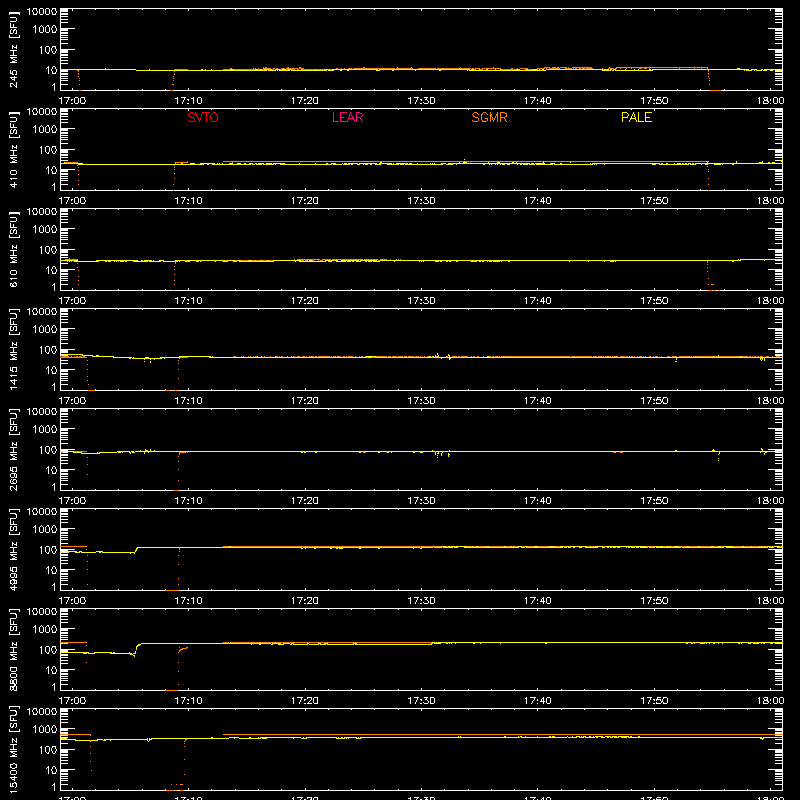This screenshot has height=800, width=800.
Task: Click the 100 tick on the 2695 MHz axis
Action: click(x=48, y=450)
